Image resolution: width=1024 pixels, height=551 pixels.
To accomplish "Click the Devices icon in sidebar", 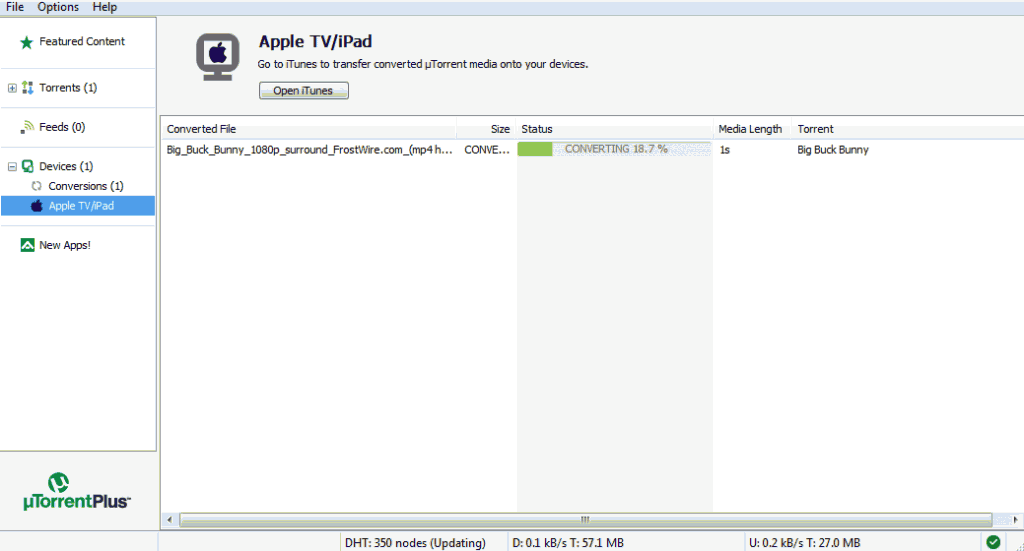I will (x=28, y=166).
